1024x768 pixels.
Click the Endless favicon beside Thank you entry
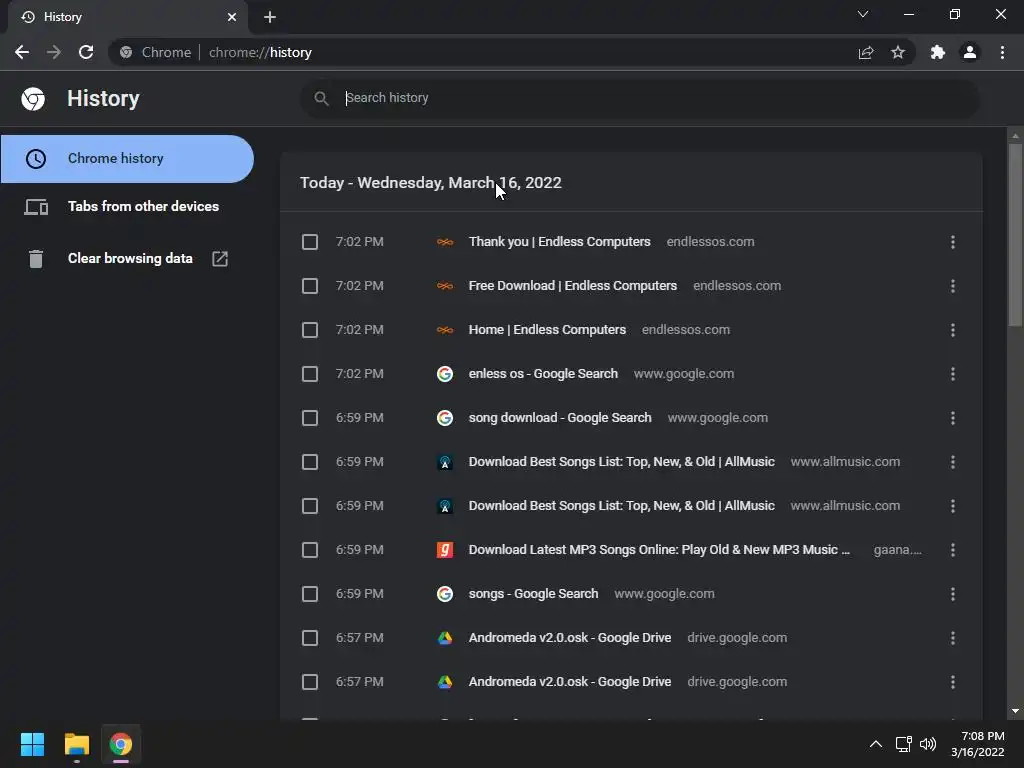445,242
